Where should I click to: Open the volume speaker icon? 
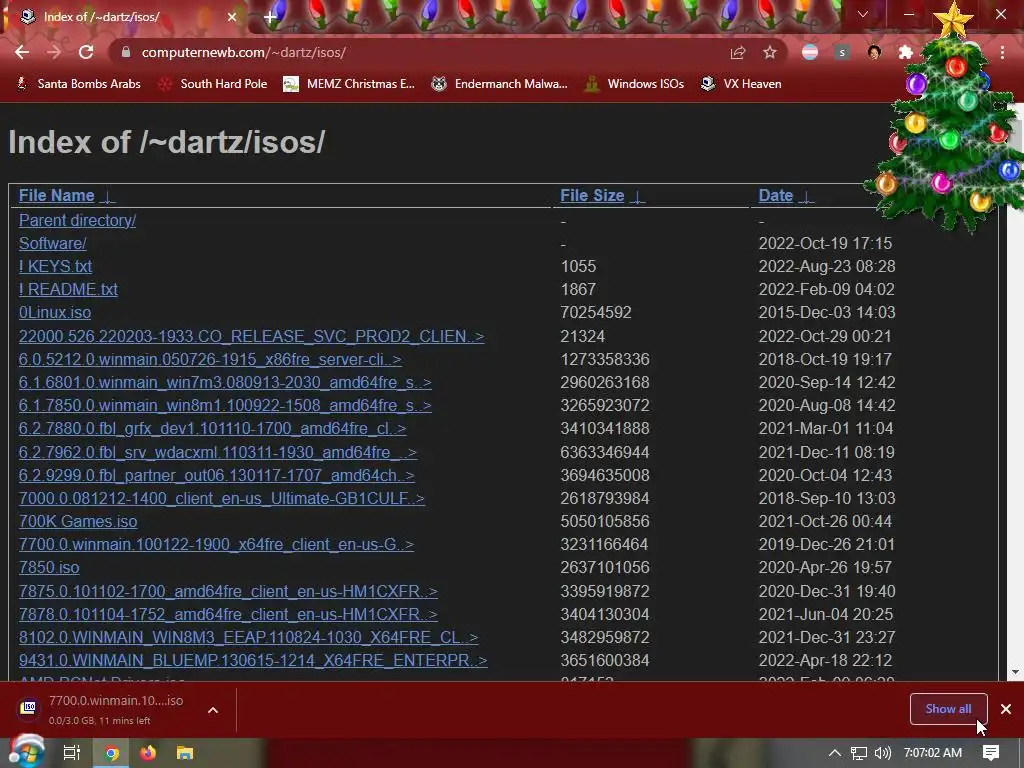[x=883, y=753]
